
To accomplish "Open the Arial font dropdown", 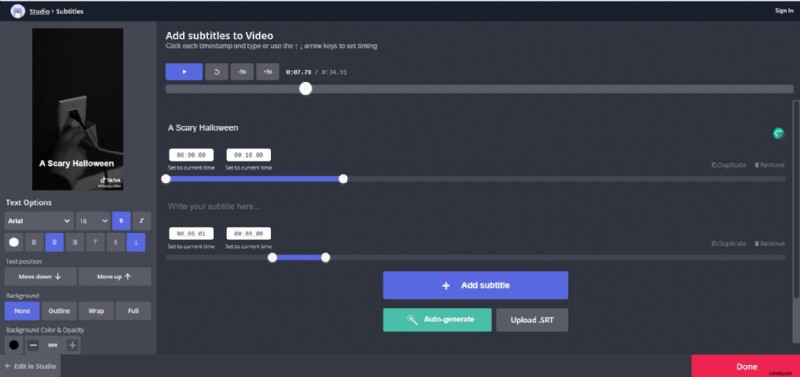I will point(39,221).
